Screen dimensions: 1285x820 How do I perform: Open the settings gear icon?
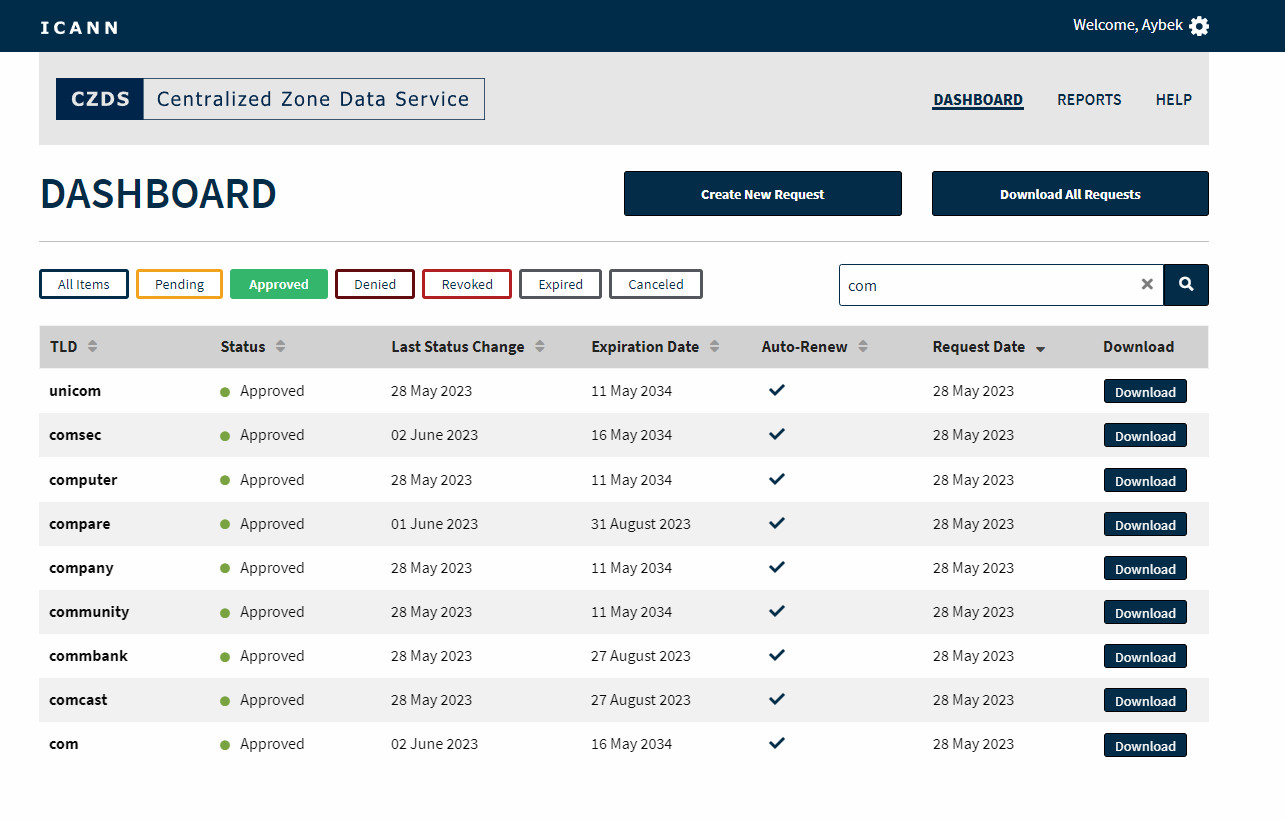pos(1199,26)
